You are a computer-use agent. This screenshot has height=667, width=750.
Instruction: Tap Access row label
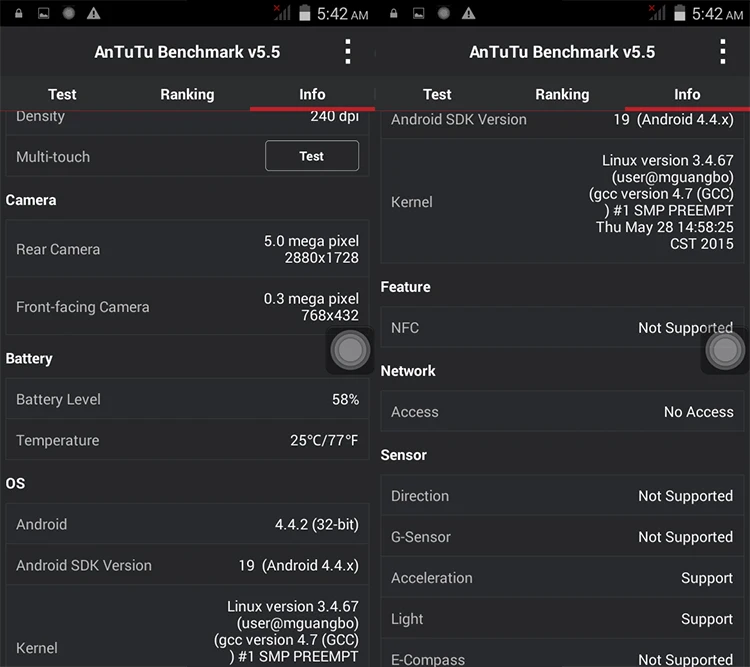coord(415,412)
